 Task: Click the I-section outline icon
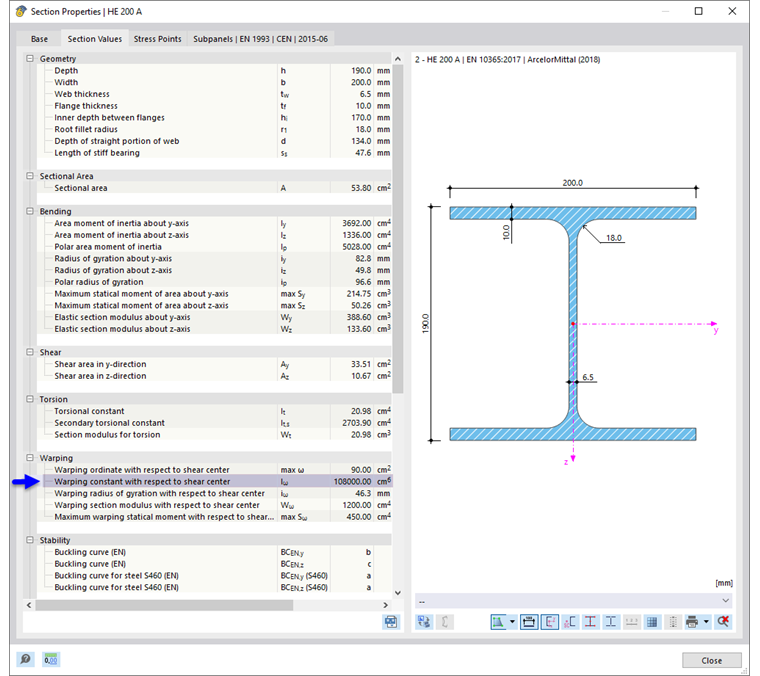[611, 621]
